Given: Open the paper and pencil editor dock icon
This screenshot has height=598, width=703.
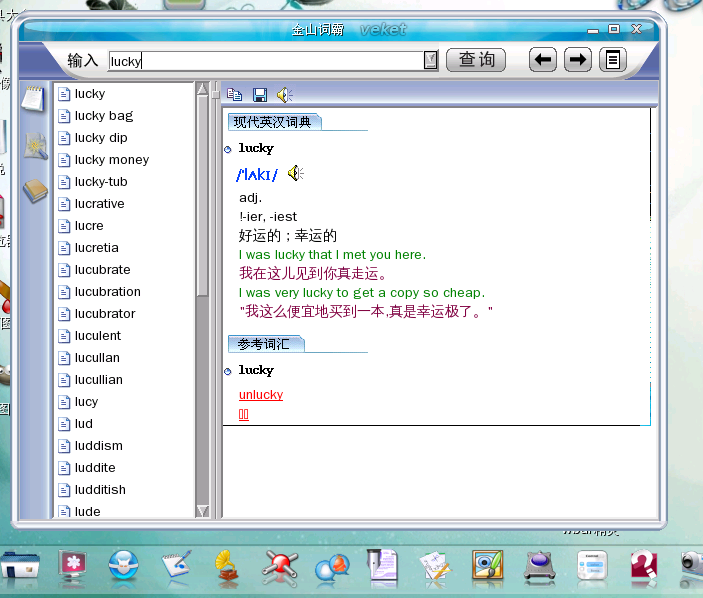Looking at the screenshot, I should click(434, 567).
